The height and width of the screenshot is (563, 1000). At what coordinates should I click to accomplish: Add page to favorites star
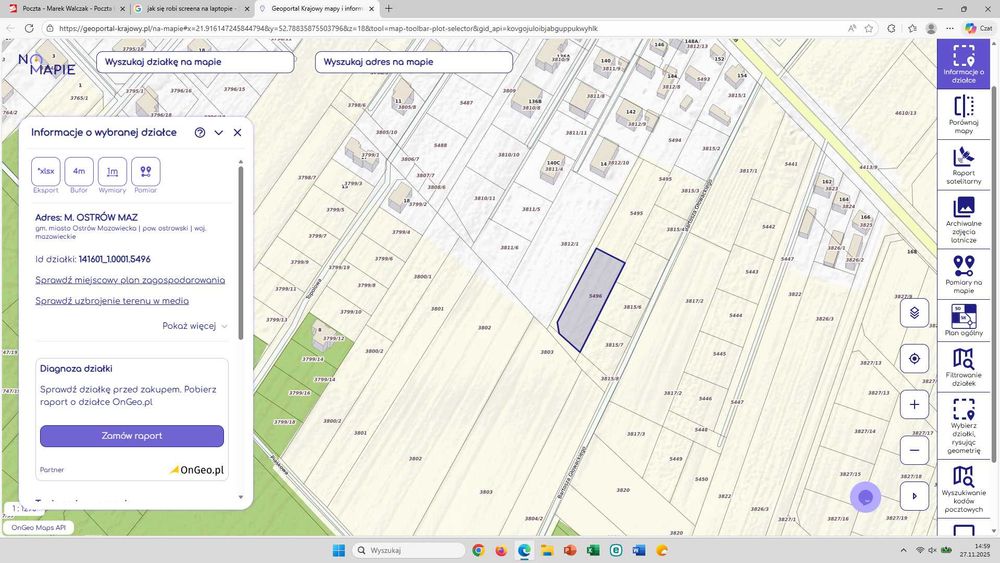pyautogui.click(x=869, y=28)
